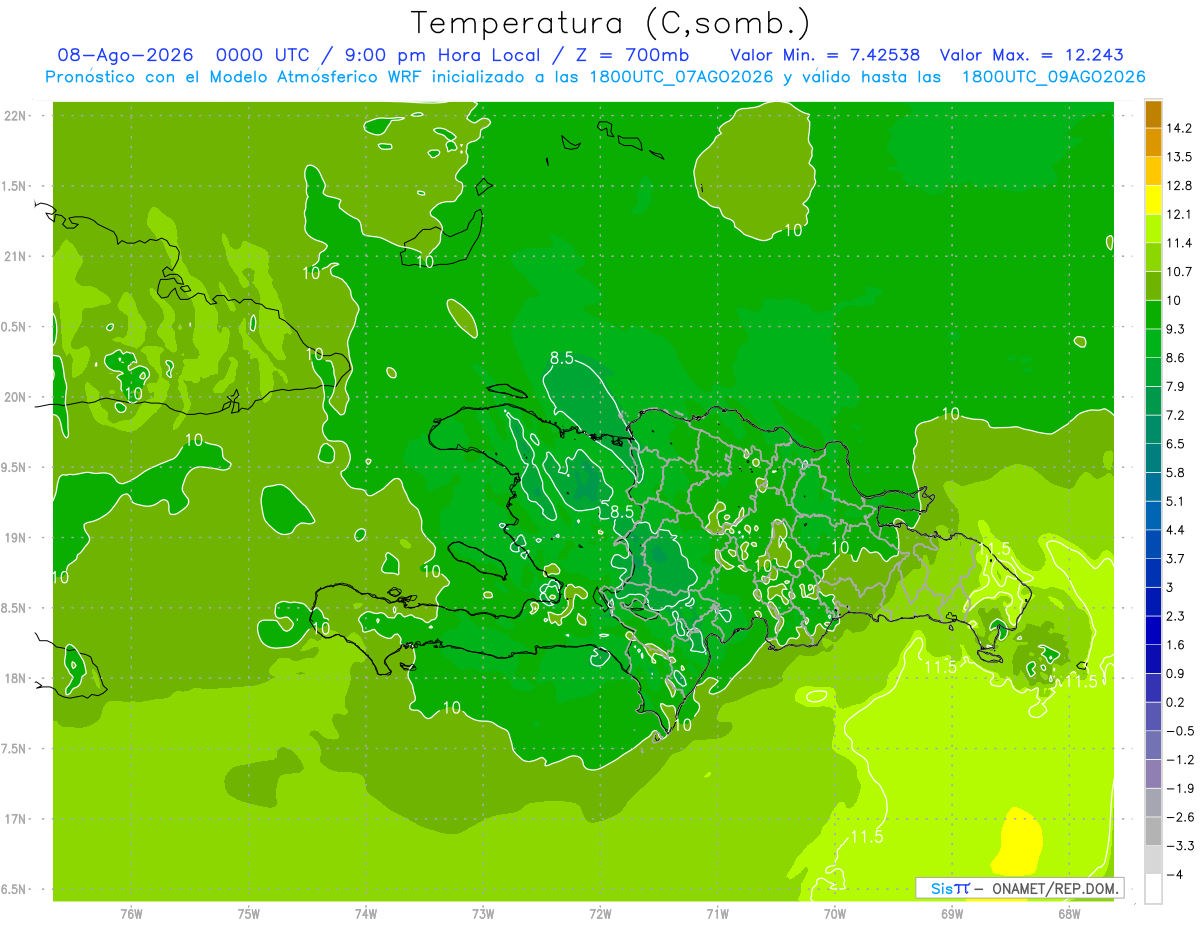Click the '70W' longitude axis label
The height and width of the screenshot is (927, 1200).
835,913
